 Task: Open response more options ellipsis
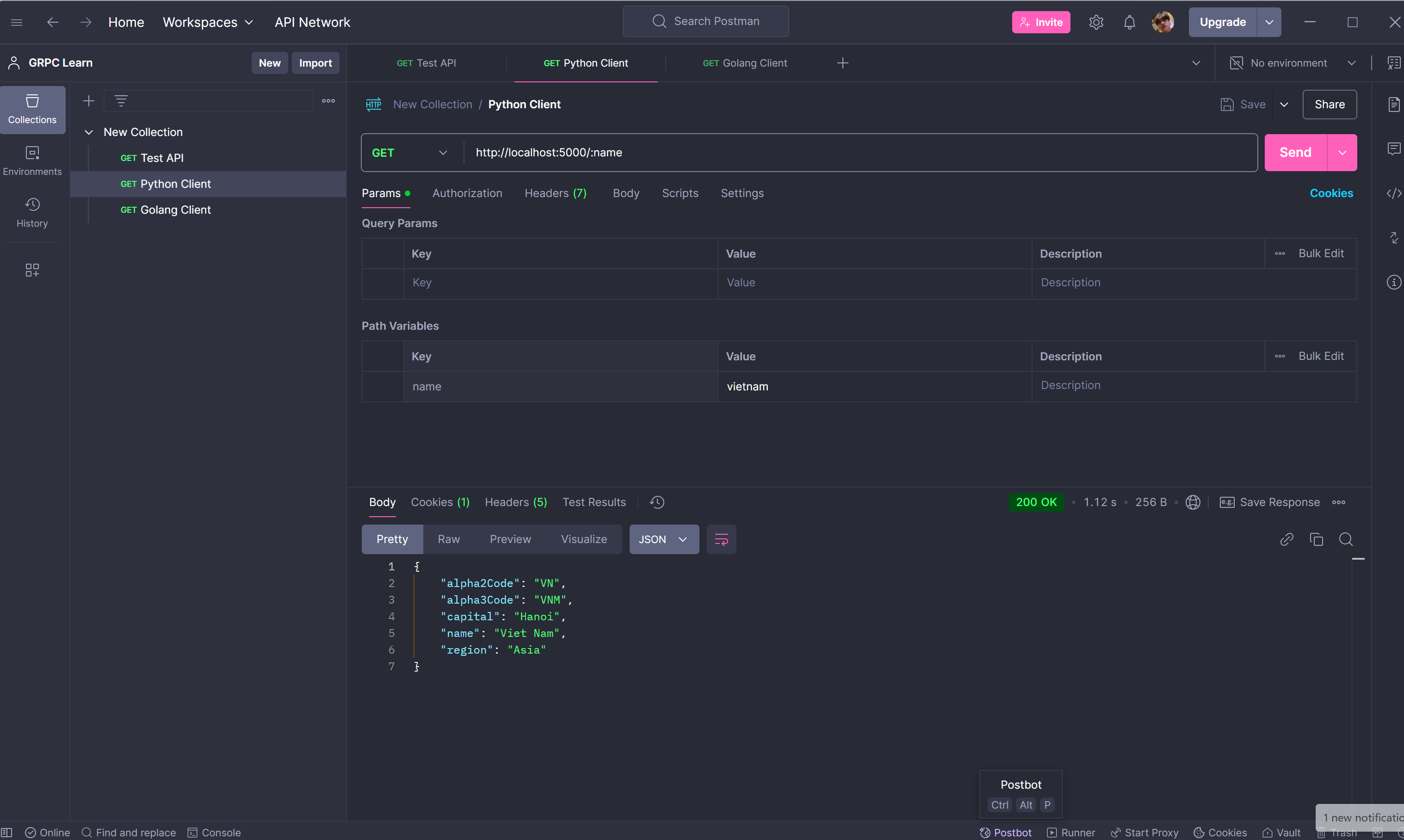1338,502
